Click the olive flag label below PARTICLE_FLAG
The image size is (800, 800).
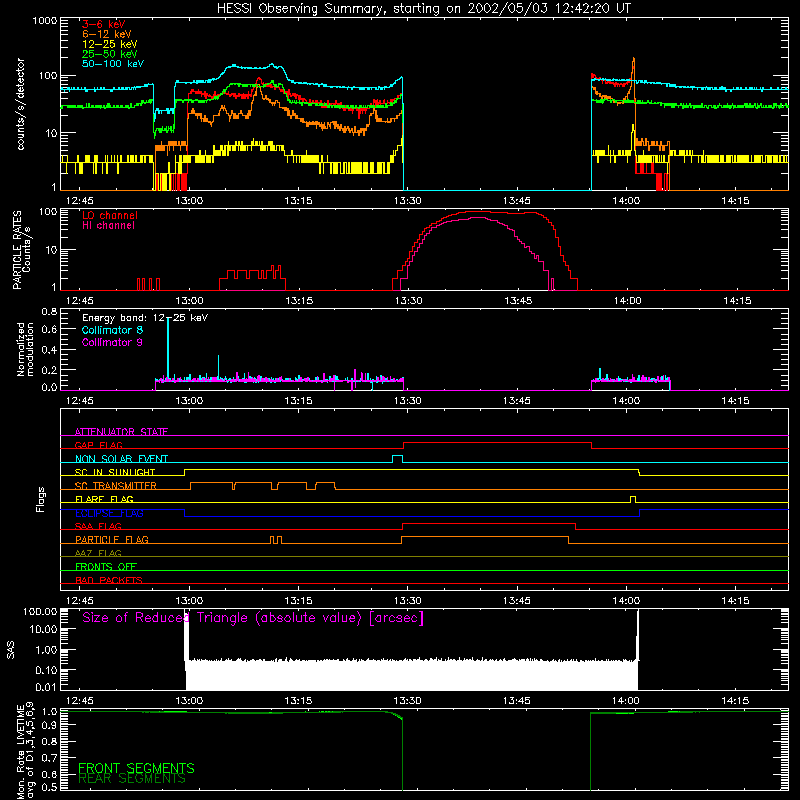click(98, 553)
